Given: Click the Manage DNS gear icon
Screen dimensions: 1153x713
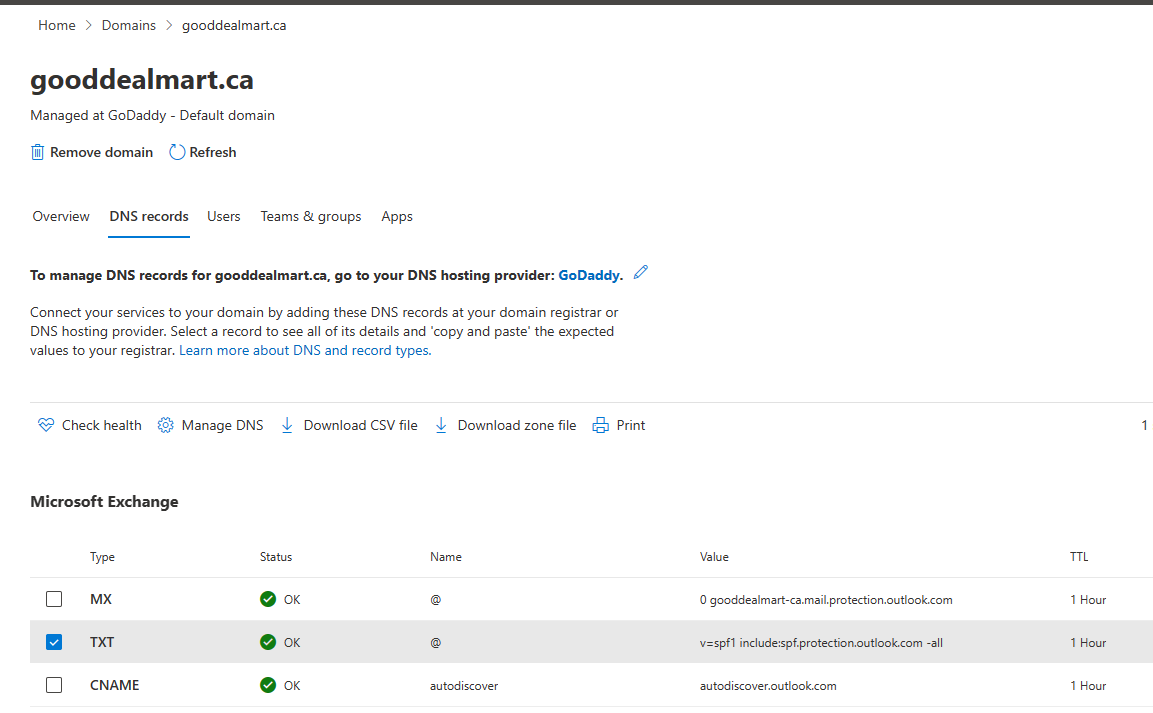Looking at the screenshot, I should click(166, 425).
